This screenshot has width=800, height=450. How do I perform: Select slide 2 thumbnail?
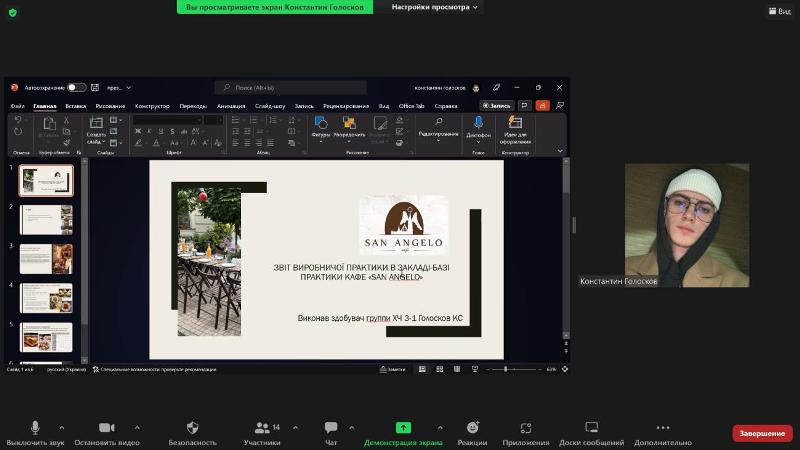pos(46,219)
